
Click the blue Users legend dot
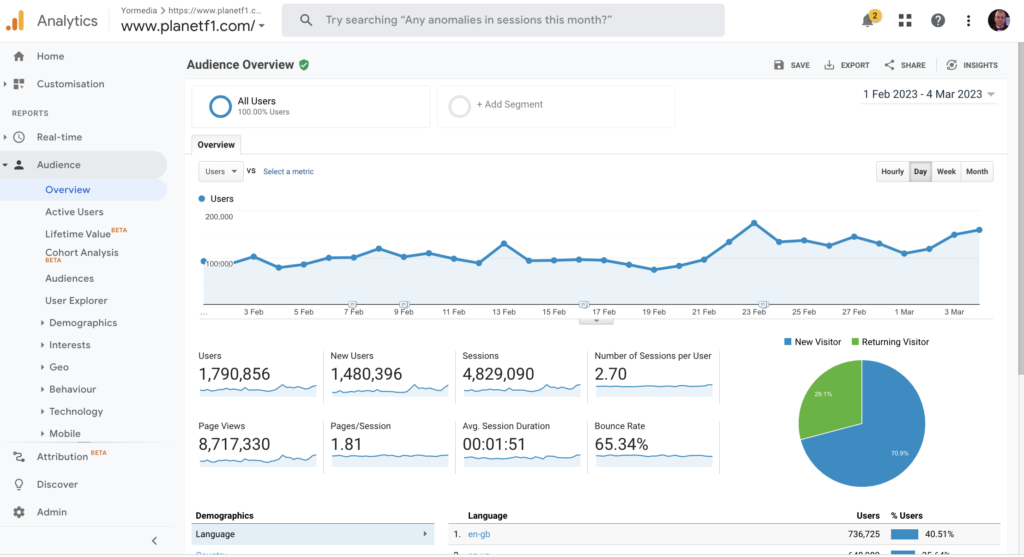point(202,199)
